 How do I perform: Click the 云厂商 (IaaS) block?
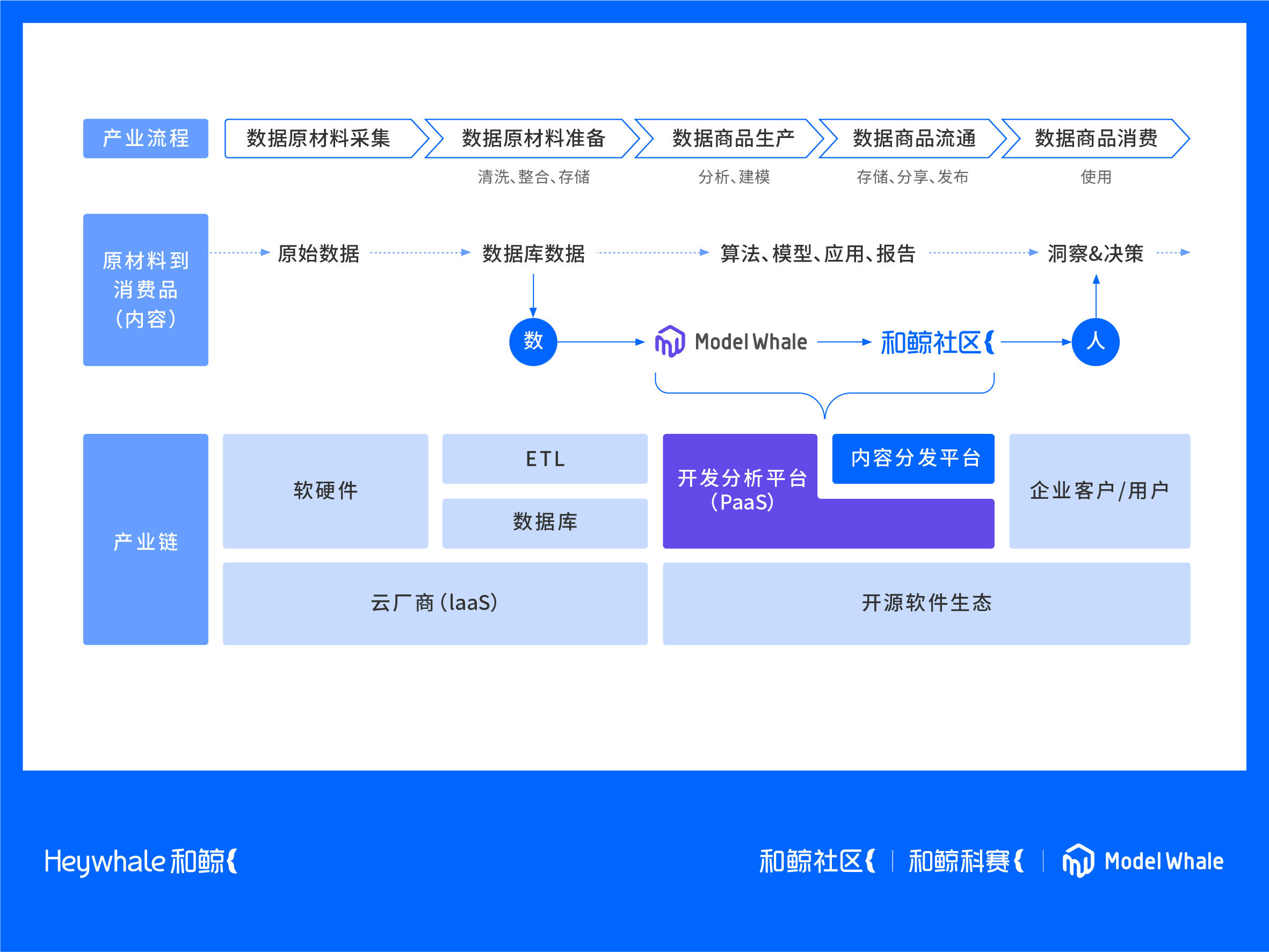tap(435, 604)
